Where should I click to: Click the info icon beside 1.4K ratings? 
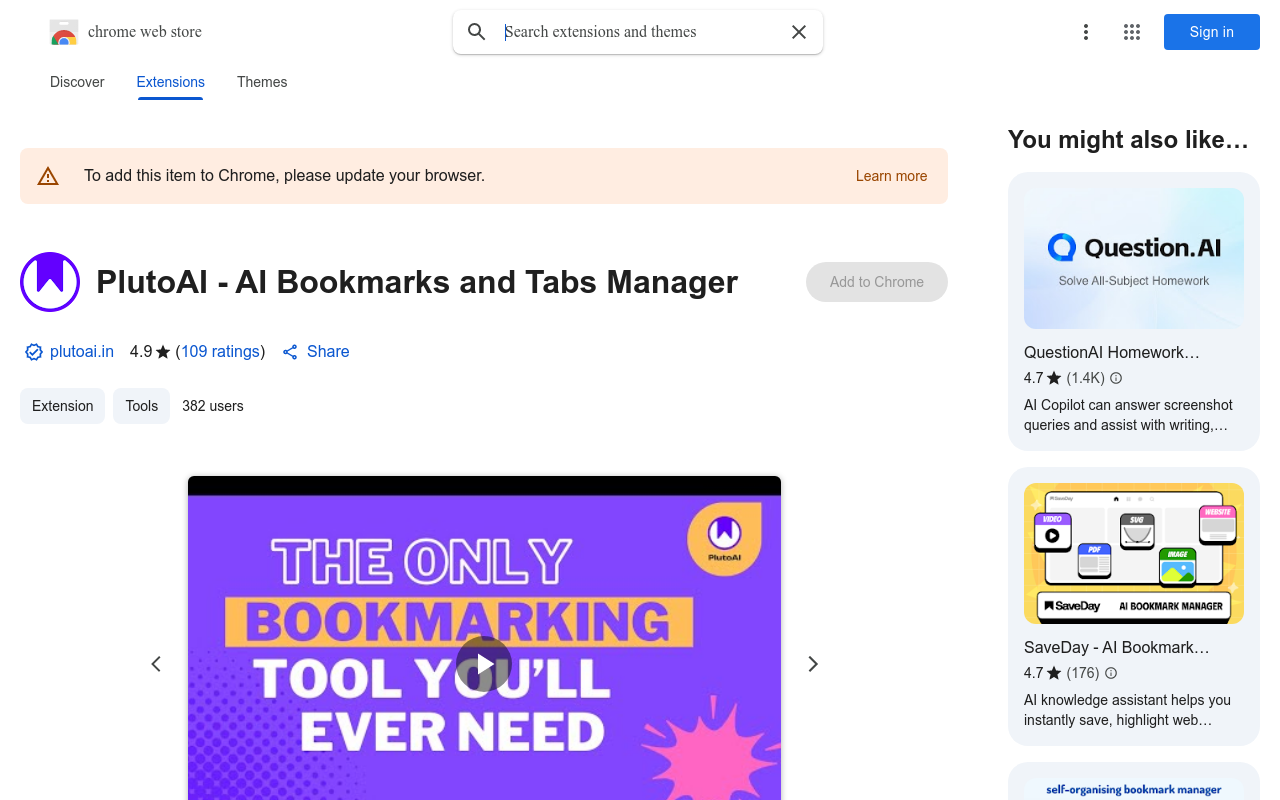click(1116, 378)
